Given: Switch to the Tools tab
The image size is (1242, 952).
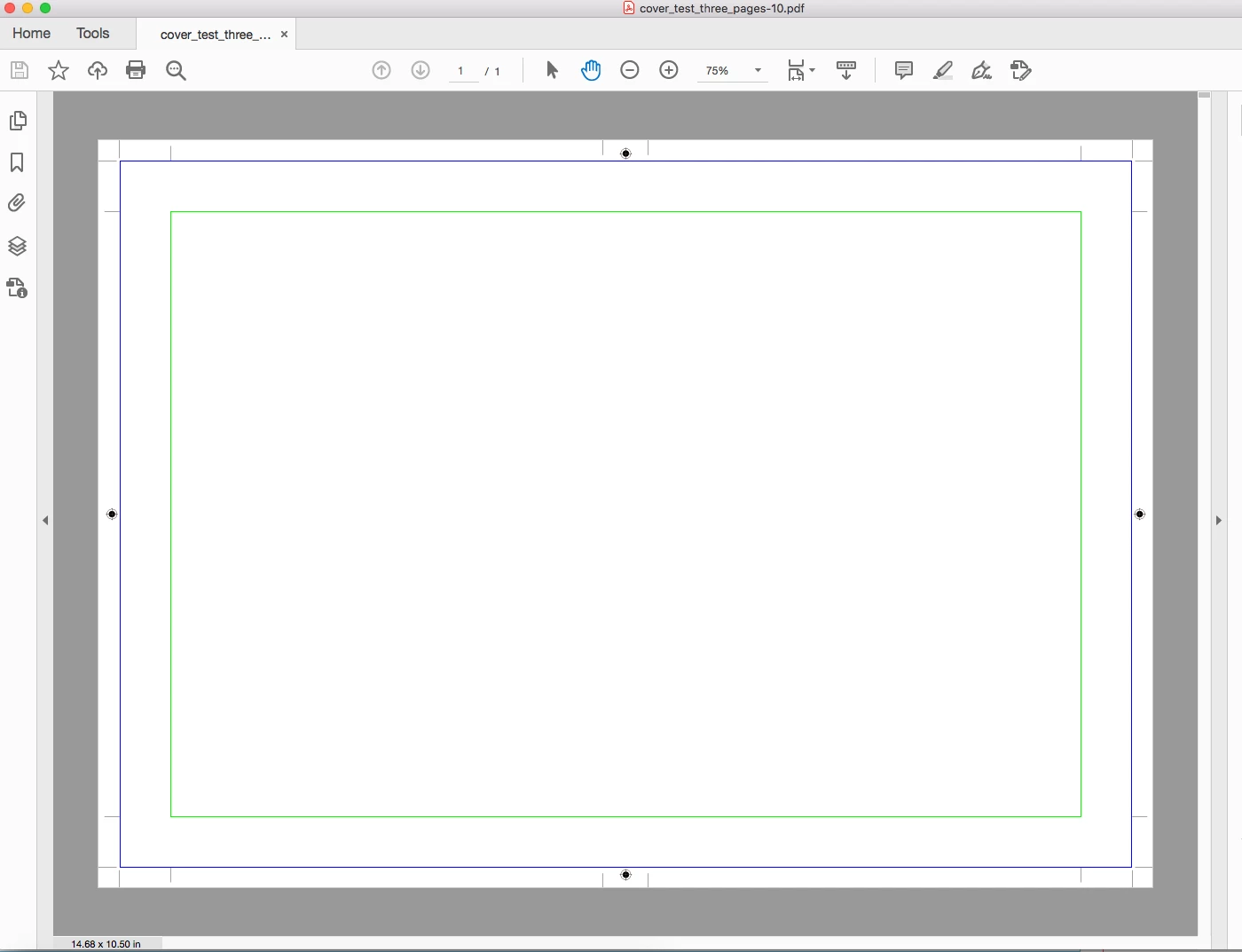Looking at the screenshot, I should 93,33.
